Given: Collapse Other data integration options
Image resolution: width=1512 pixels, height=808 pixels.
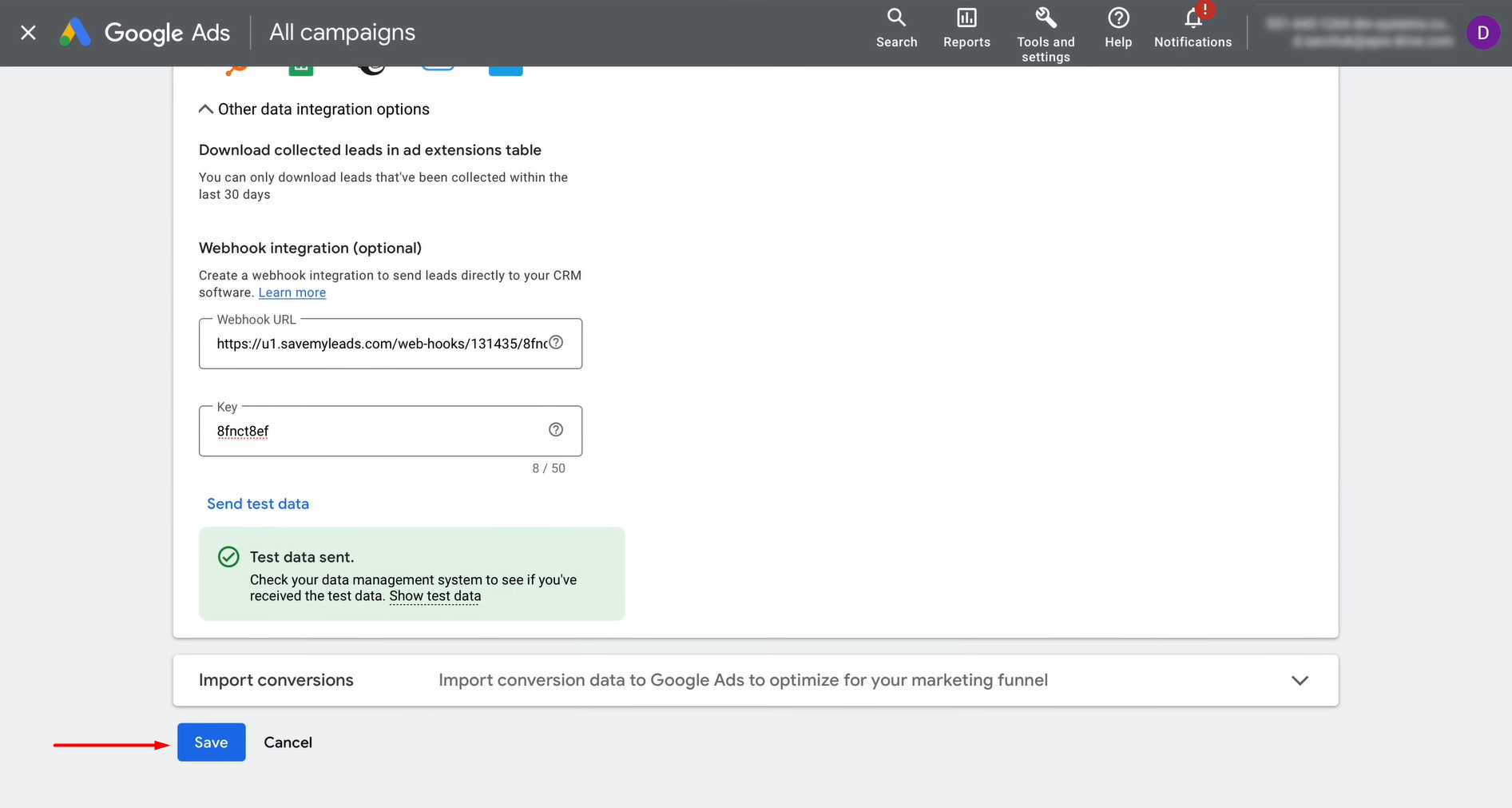Looking at the screenshot, I should click(x=206, y=109).
